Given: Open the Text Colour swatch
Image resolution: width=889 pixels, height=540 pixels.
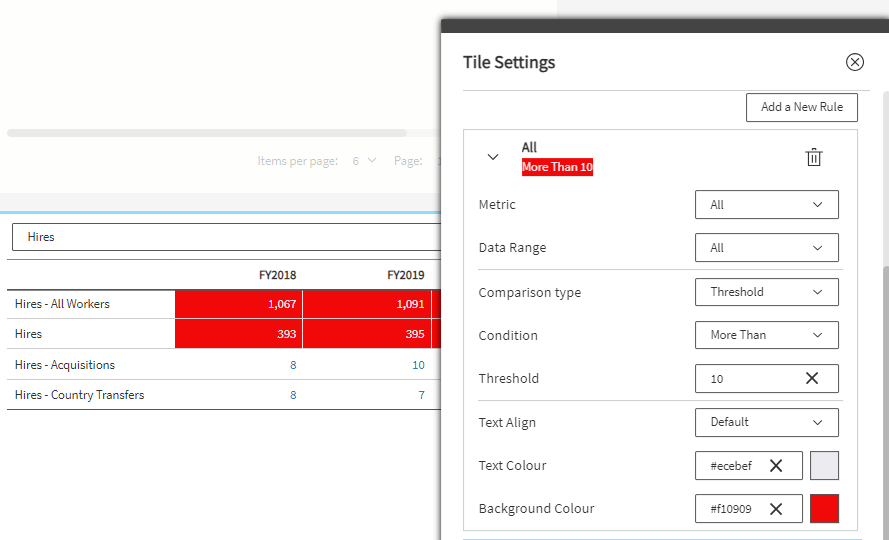Looking at the screenshot, I should click(x=824, y=466).
